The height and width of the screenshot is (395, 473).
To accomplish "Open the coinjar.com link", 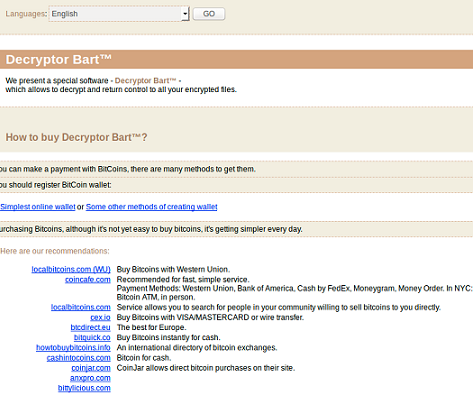I will point(91,368).
